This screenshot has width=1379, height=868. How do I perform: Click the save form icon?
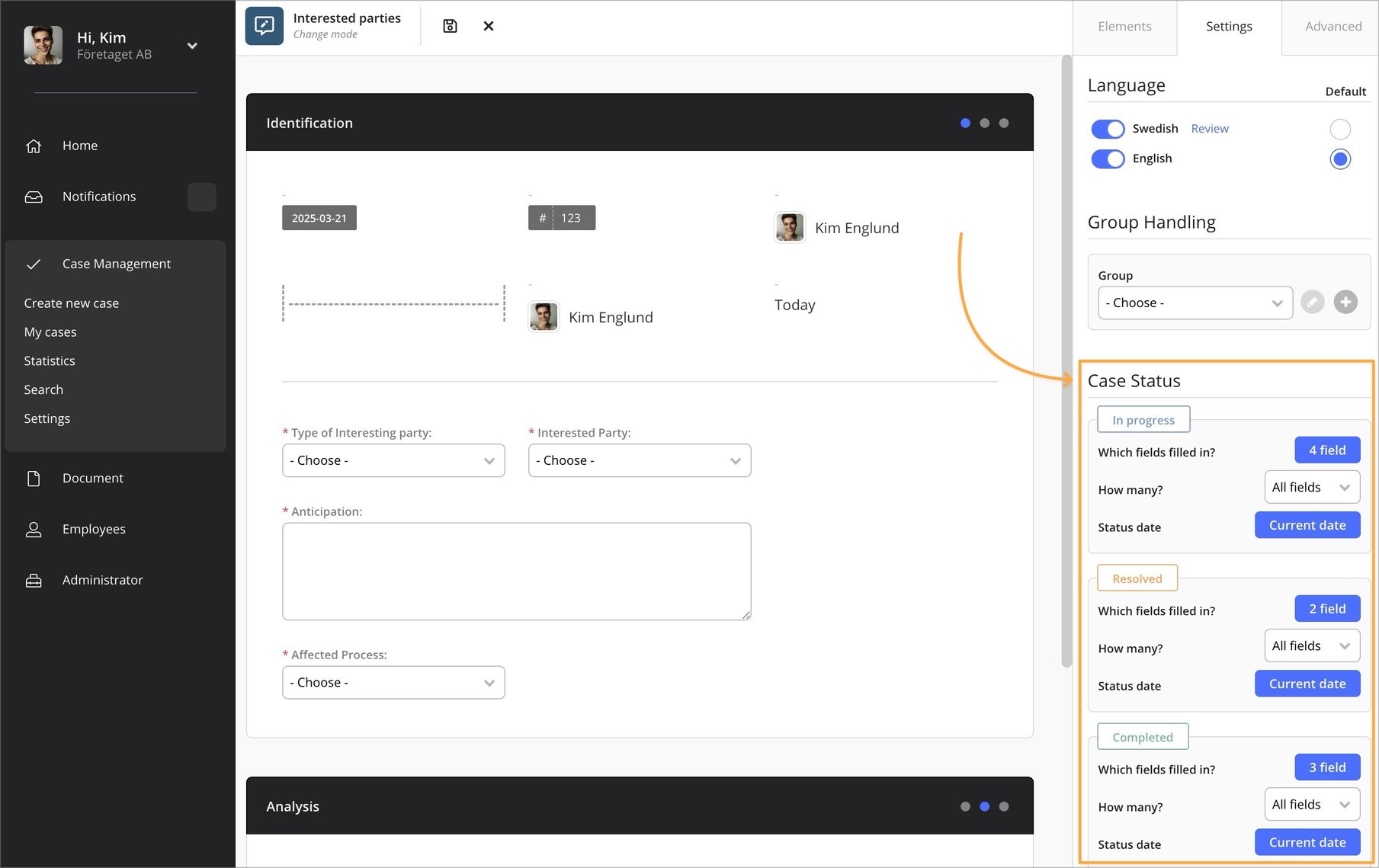point(450,26)
